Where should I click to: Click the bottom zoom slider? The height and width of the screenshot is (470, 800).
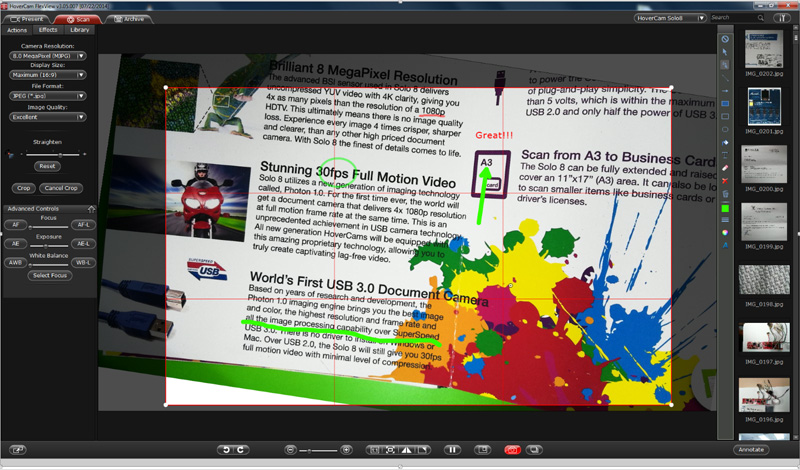[318, 451]
